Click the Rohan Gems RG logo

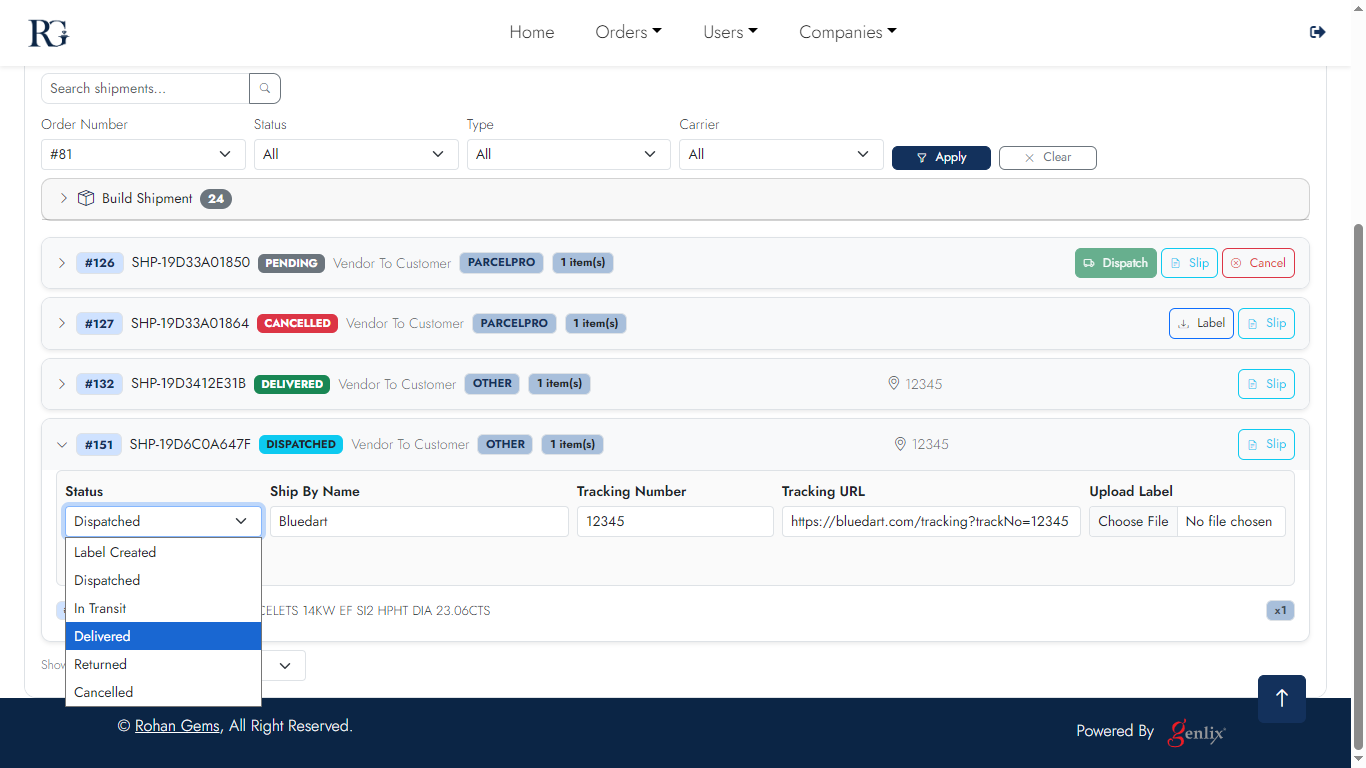pyautogui.click(x=48, y=32)
